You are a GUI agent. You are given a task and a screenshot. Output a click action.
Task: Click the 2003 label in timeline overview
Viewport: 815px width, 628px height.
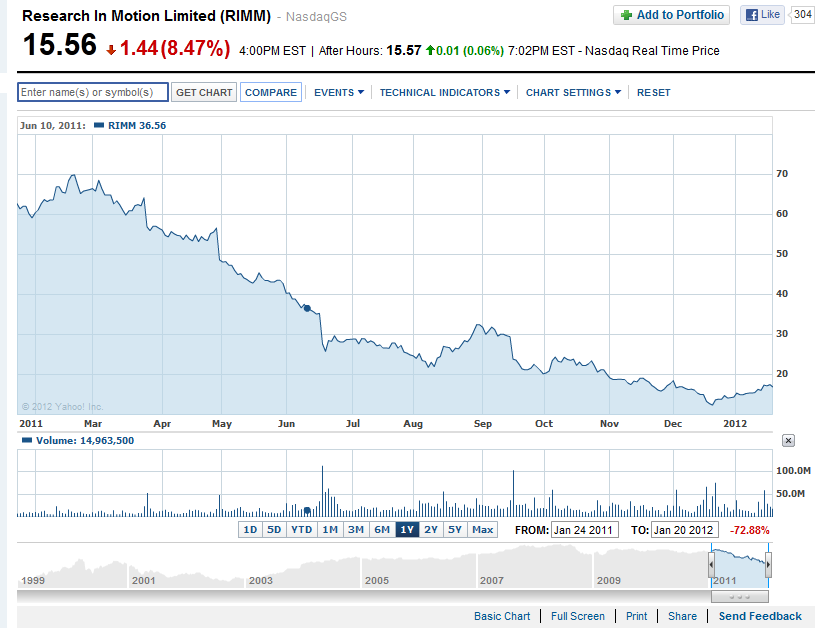[x=260, y=580]
